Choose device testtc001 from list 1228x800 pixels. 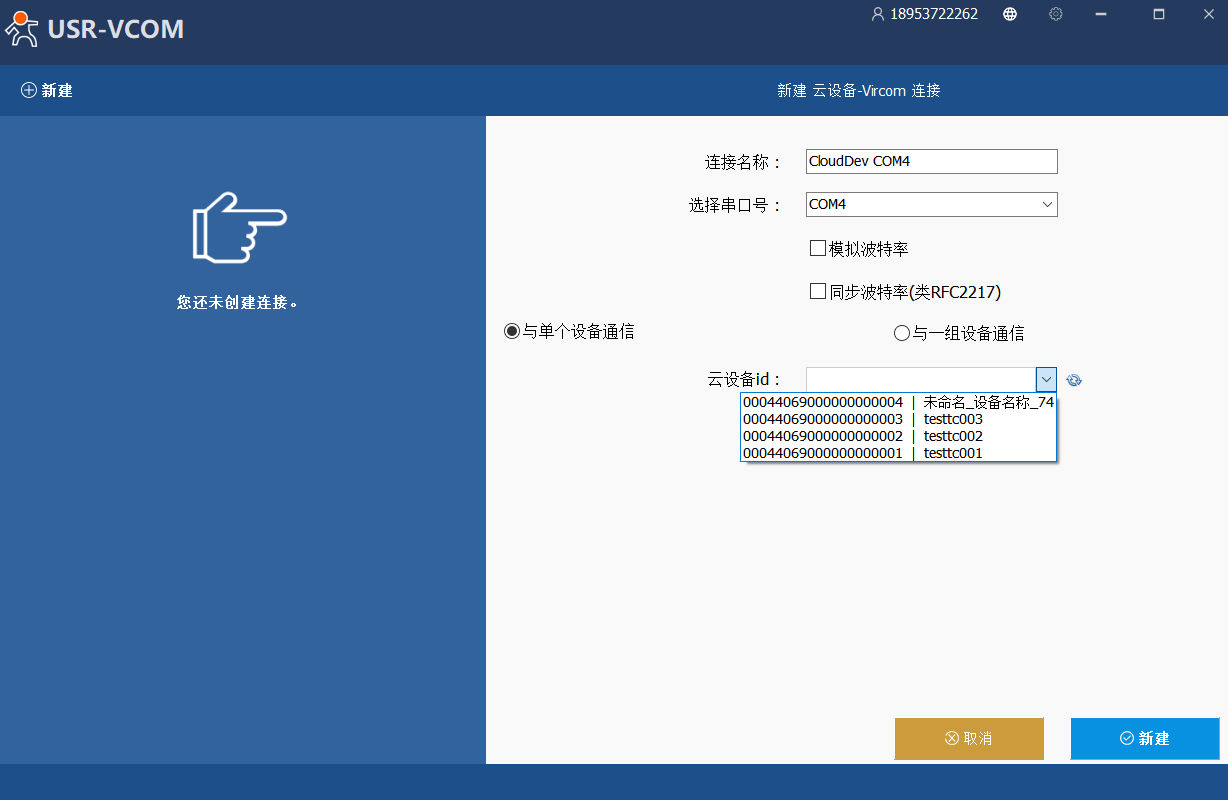(x=898, y=454)
